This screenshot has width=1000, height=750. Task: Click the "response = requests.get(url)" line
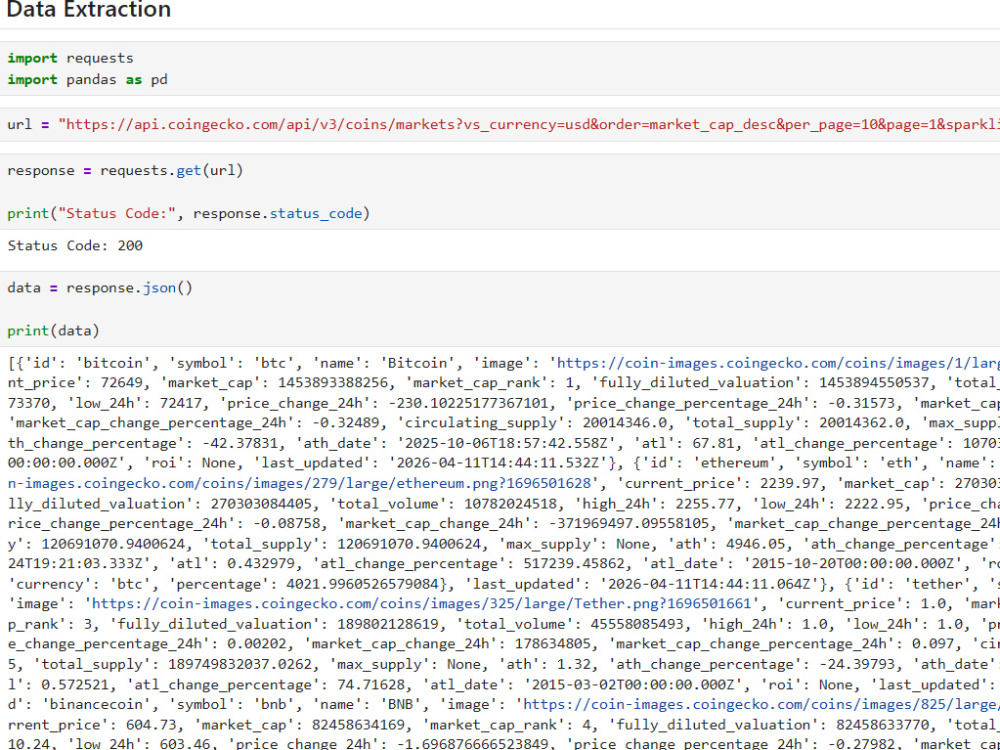coord(125,171)
